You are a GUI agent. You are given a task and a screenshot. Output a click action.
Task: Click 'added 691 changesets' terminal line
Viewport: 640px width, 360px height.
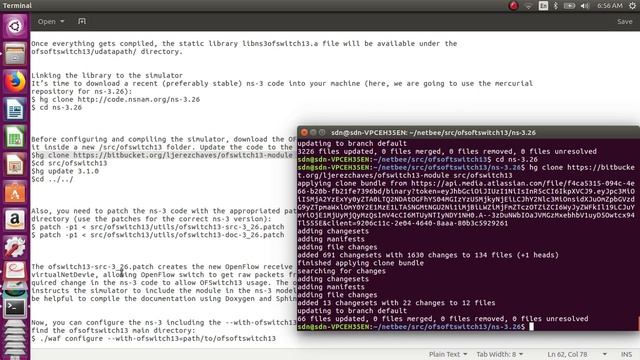pyautogui.click(x=428, y=255)
